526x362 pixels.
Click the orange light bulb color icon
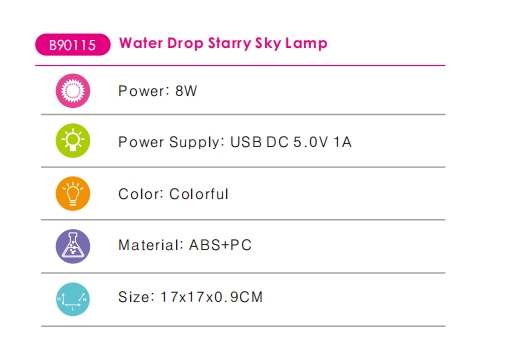pos(73,194)
